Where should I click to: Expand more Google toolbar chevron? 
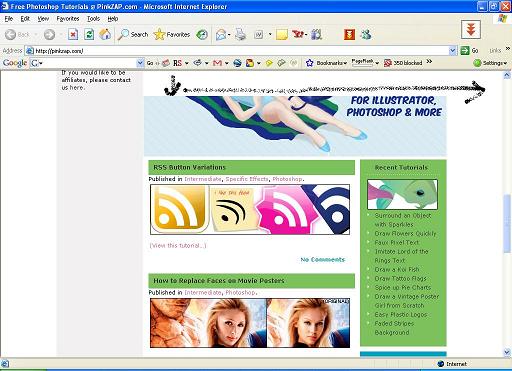pos(429,62)
